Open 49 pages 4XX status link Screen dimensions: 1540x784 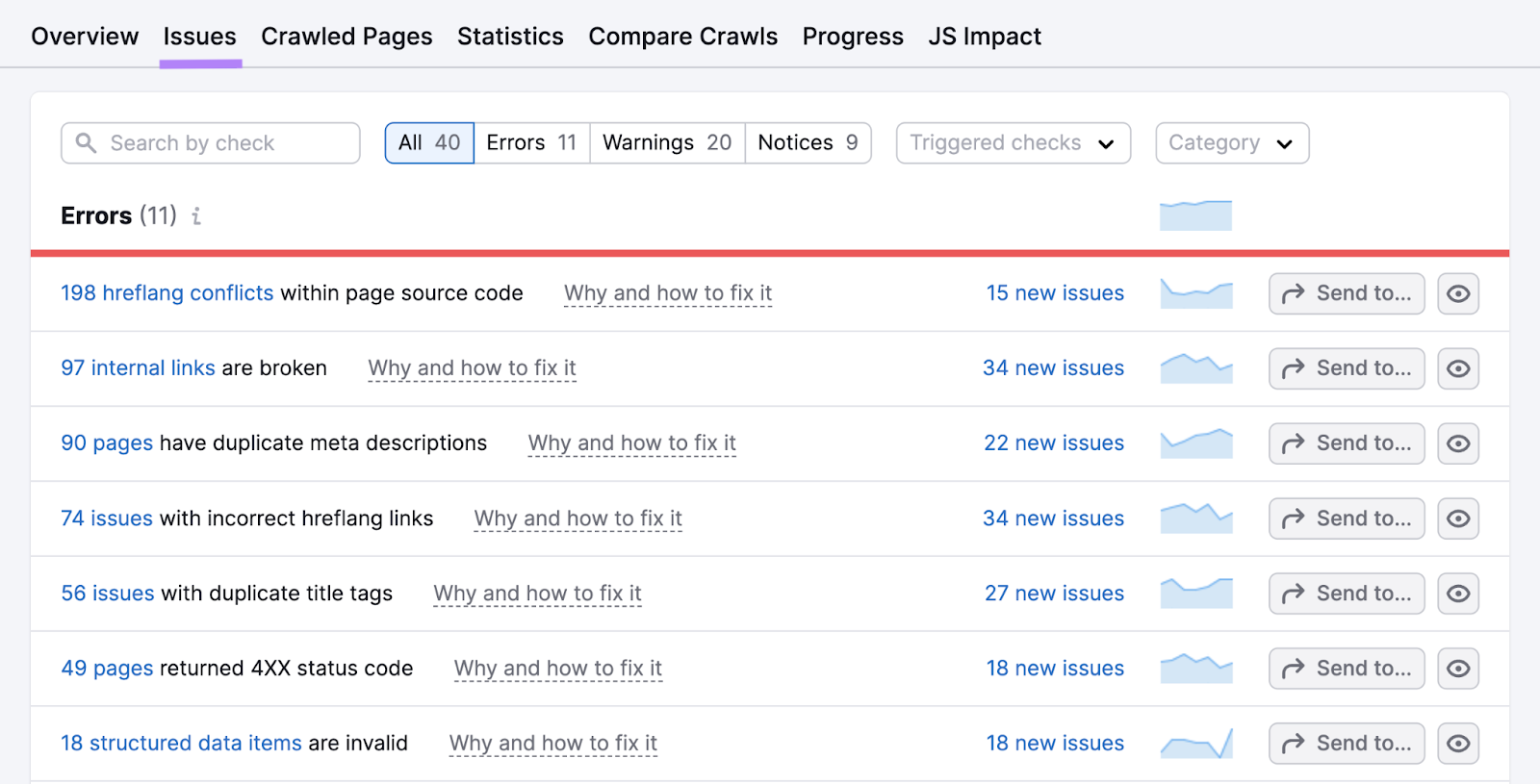click(107, 669)
